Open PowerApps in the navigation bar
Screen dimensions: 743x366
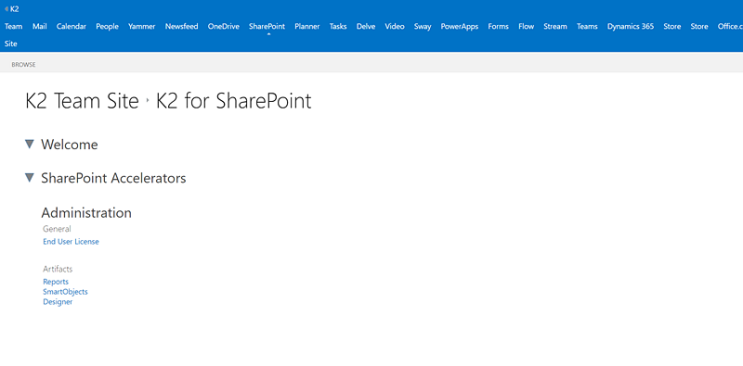(x=460, y=27)
